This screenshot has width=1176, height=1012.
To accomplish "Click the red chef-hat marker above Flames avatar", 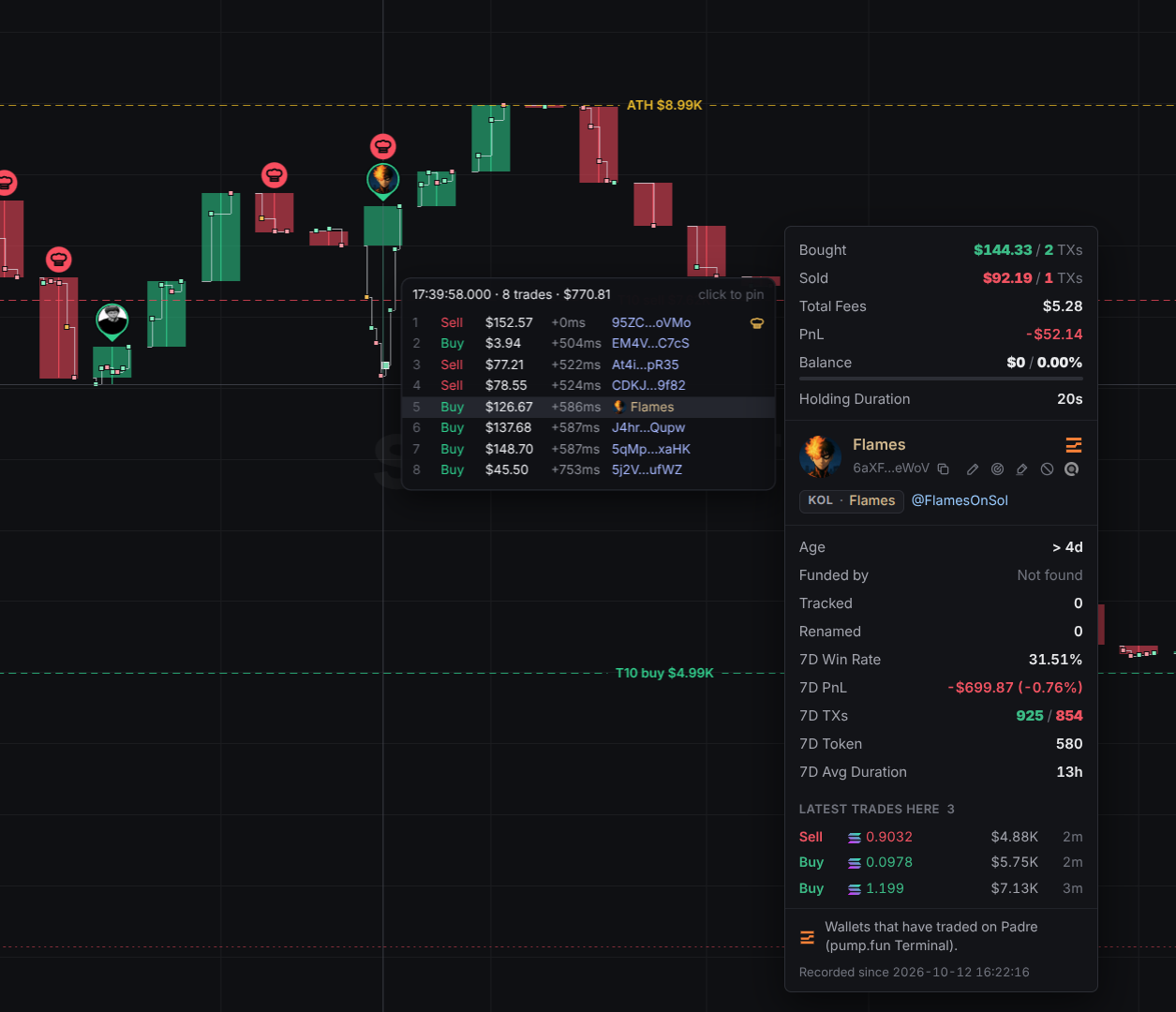I will 382,146.
